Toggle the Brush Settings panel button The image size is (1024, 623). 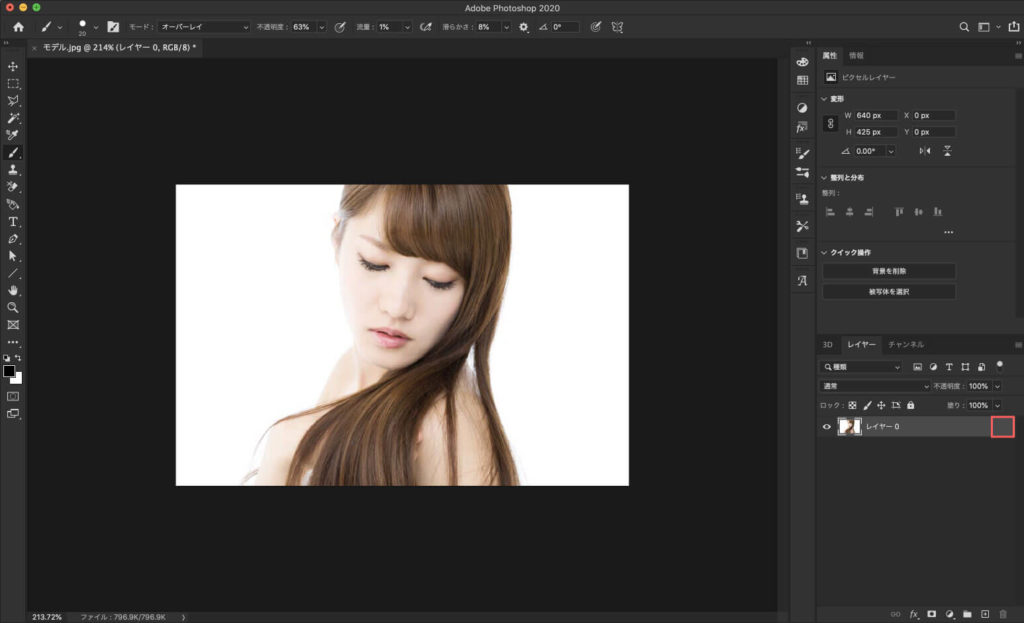(113, 27)
